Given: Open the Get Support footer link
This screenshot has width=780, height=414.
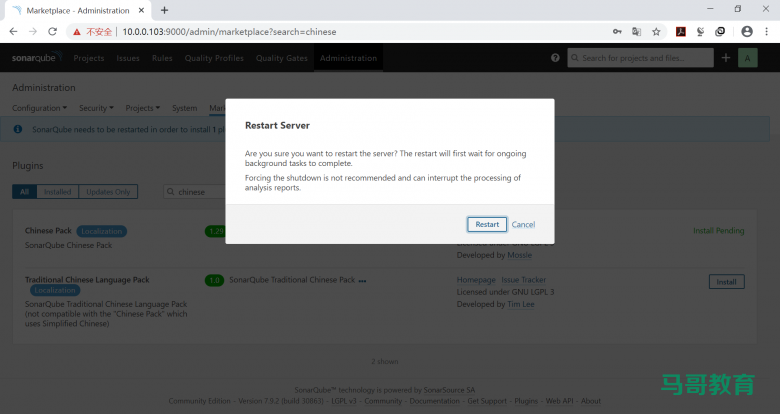Looking at the screenshot, I should click(487, 401).
